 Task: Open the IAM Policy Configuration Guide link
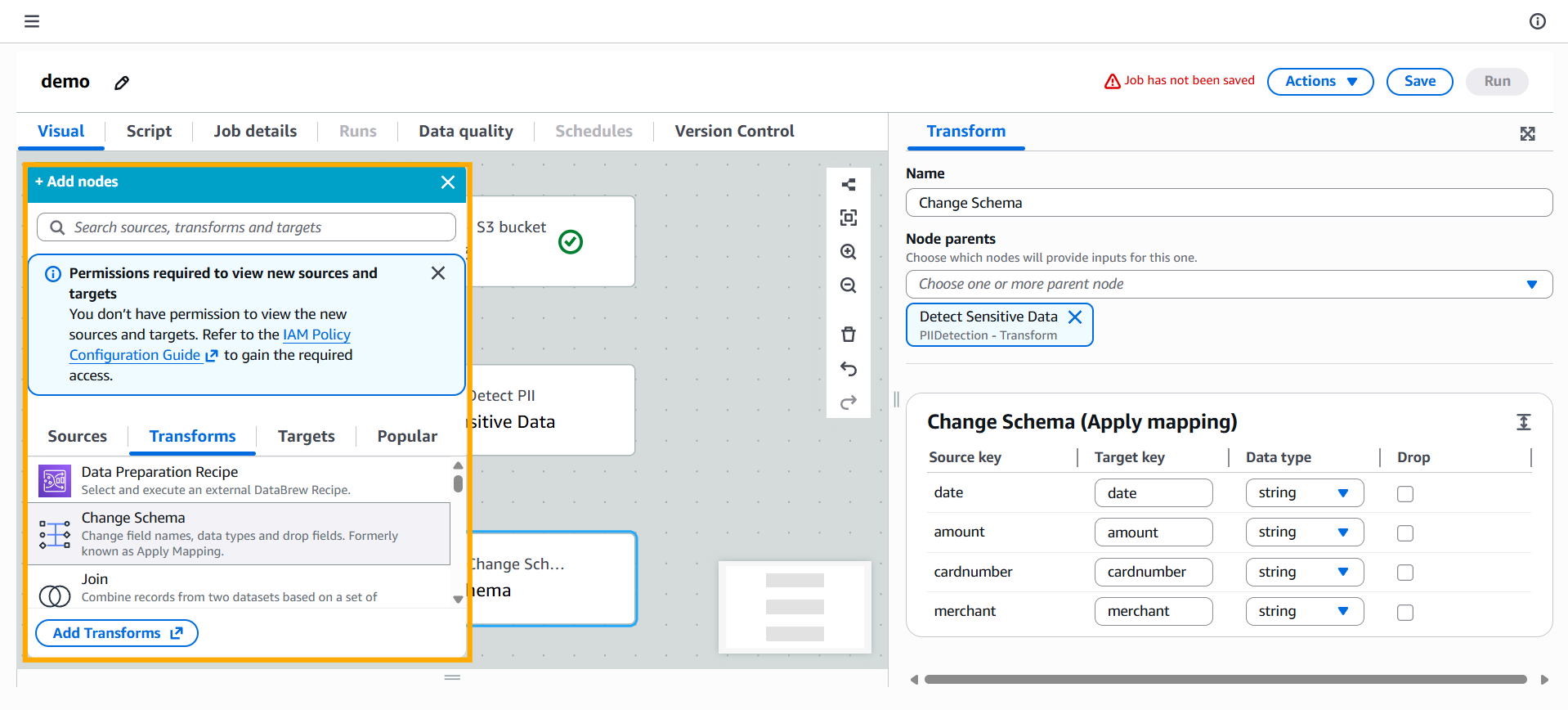click(209, 345)
